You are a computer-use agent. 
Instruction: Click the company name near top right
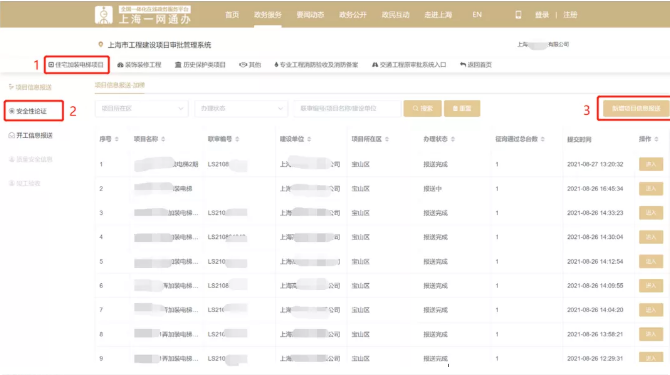(x=543, y=44)
